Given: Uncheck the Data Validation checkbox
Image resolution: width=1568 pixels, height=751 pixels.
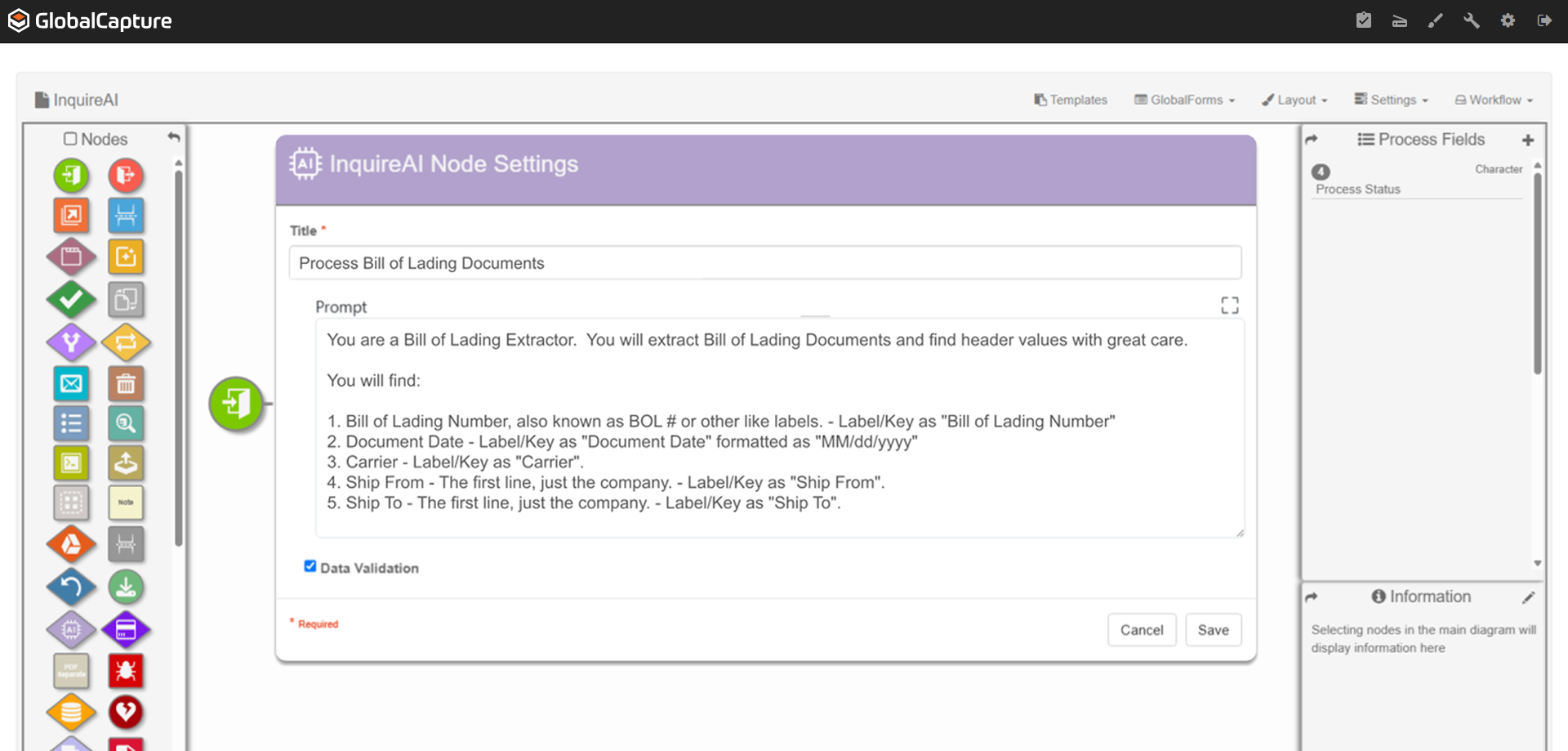Looking at the screenshot, I should (x=310, y=566).
